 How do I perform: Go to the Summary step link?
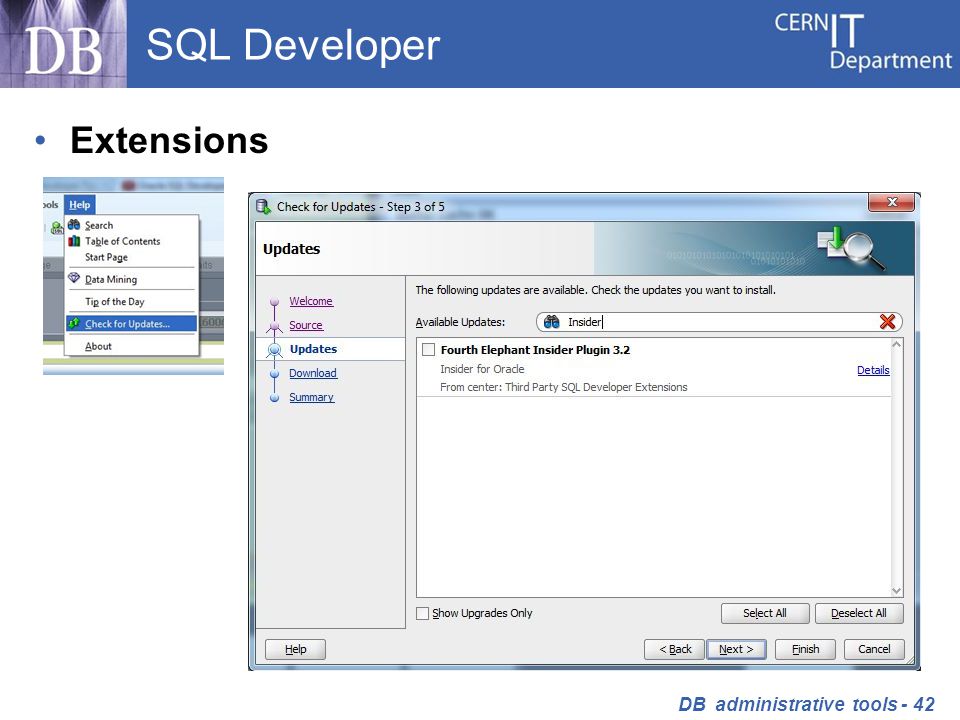pyautogui.click(x=312, y=397)
